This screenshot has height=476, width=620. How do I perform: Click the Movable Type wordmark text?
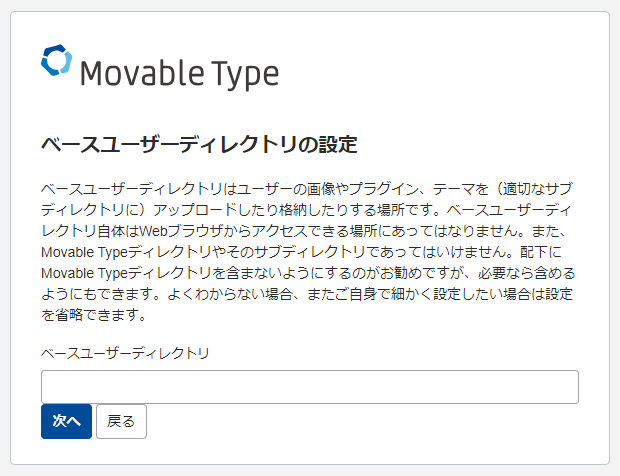(x=180, y=74)
